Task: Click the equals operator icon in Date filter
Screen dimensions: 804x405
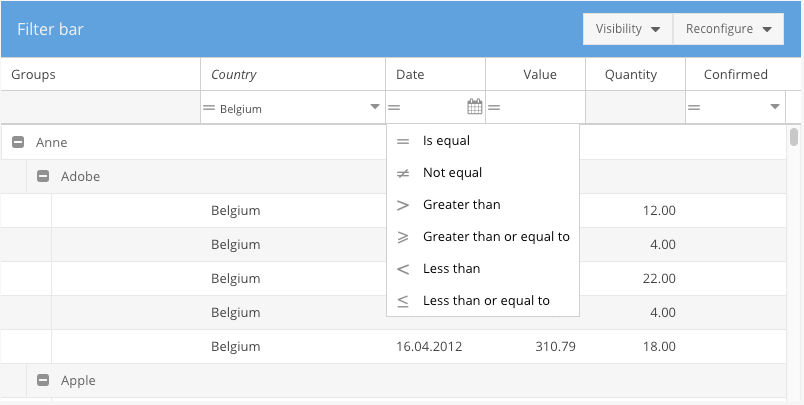Action: tap(394, 108)
